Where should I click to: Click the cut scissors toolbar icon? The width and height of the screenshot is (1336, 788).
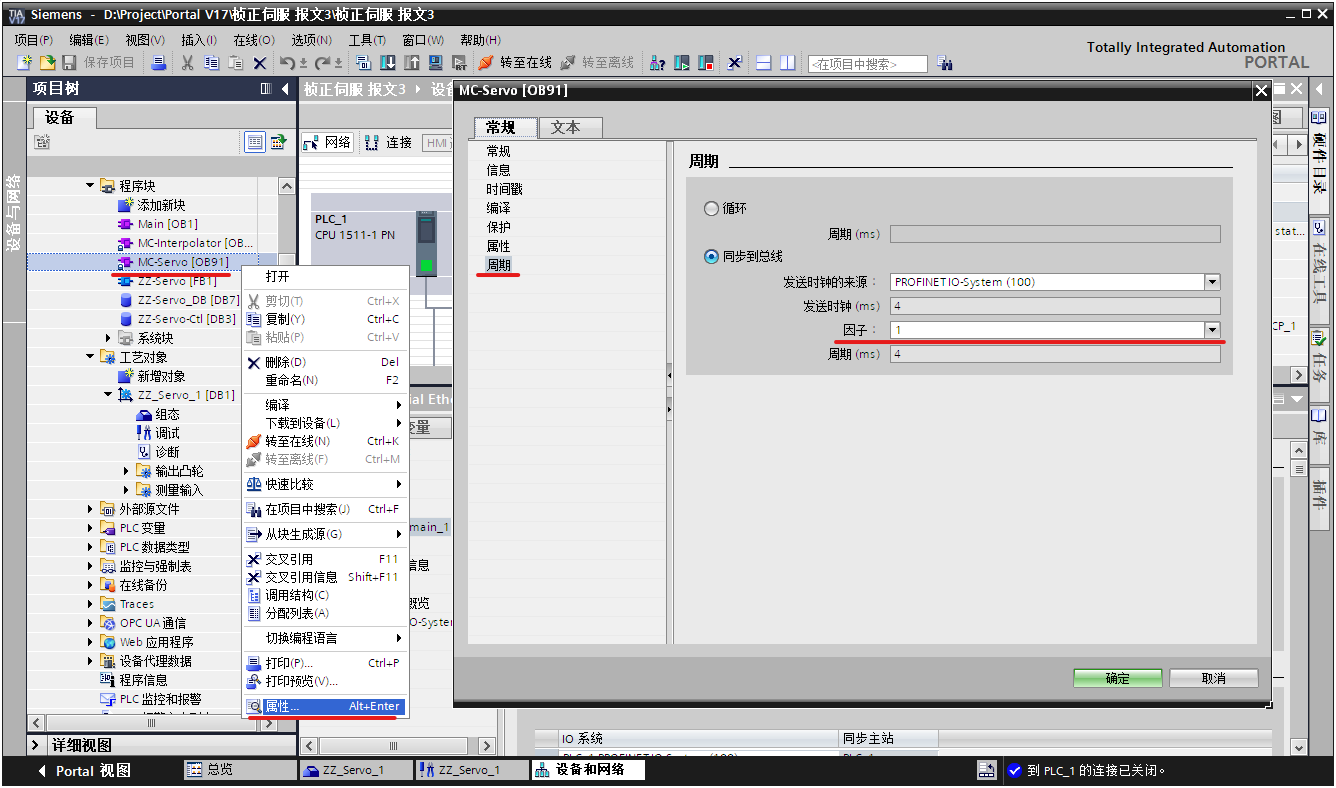pyautogui.click(x=187, y=62)
